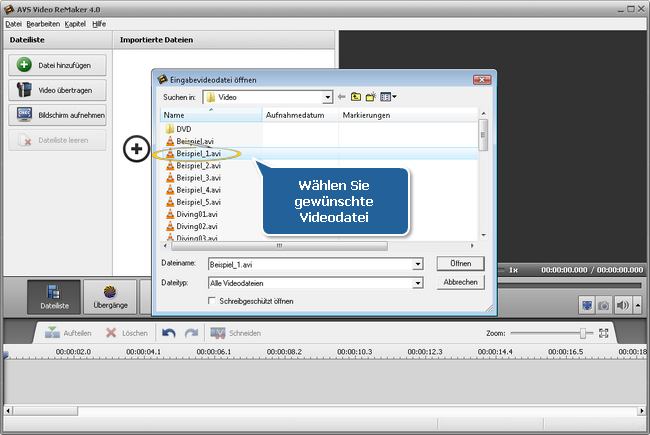Click the Dateiname input field
This screenshot has width=650, height=435.
pos(311,264)
